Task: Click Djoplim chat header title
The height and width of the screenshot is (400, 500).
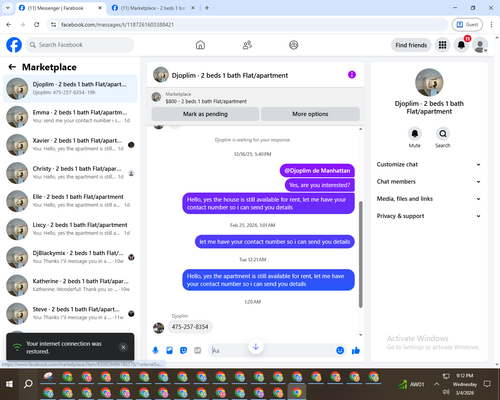Action: coord(230,75)
